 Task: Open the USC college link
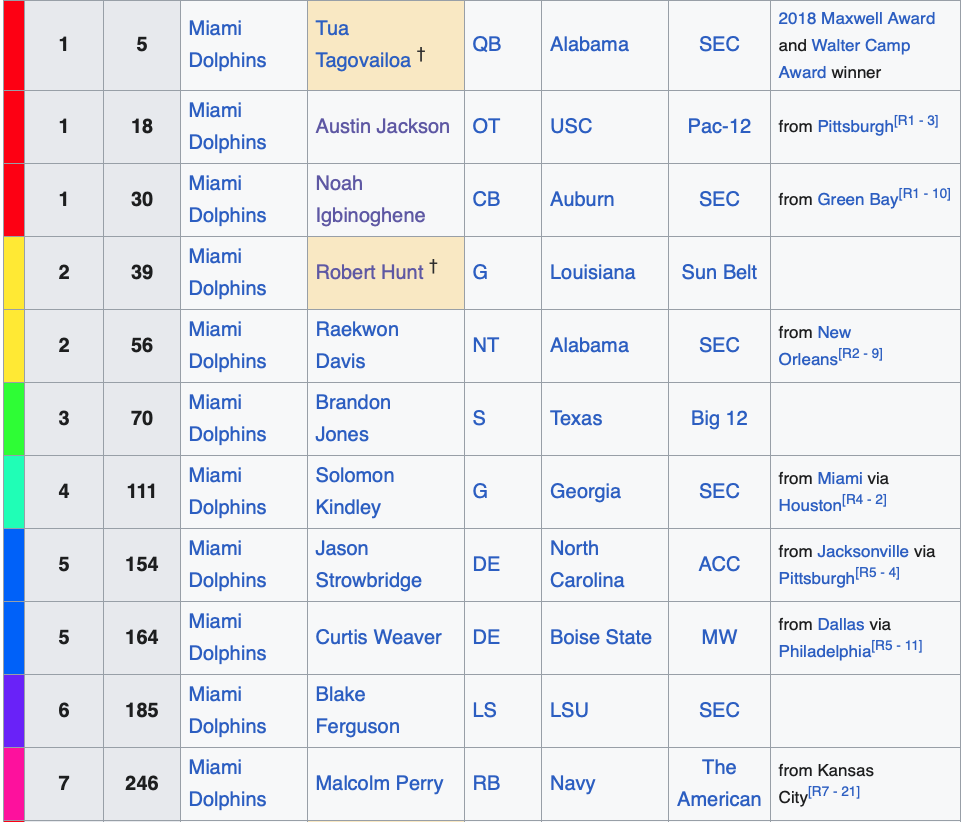tap(571, 126)
